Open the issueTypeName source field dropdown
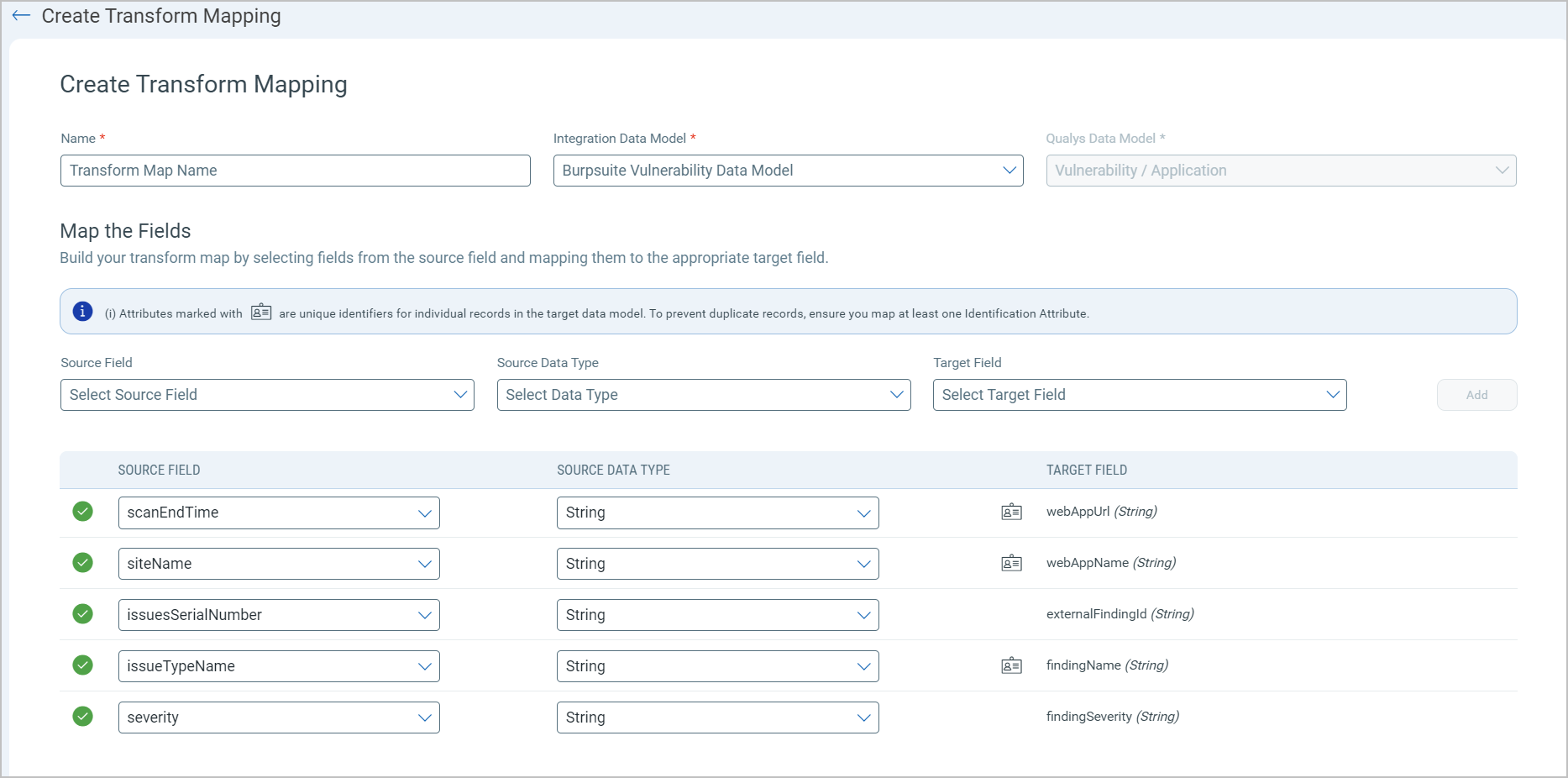The height and width of the screenshot is (778, 1568). pos(279,666)
